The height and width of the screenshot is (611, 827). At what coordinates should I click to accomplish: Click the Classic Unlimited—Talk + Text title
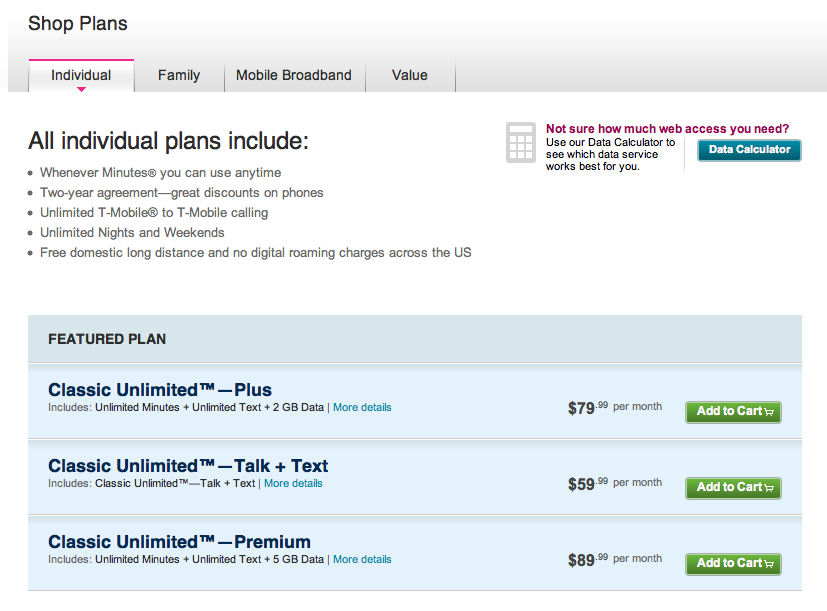(188, 466)
